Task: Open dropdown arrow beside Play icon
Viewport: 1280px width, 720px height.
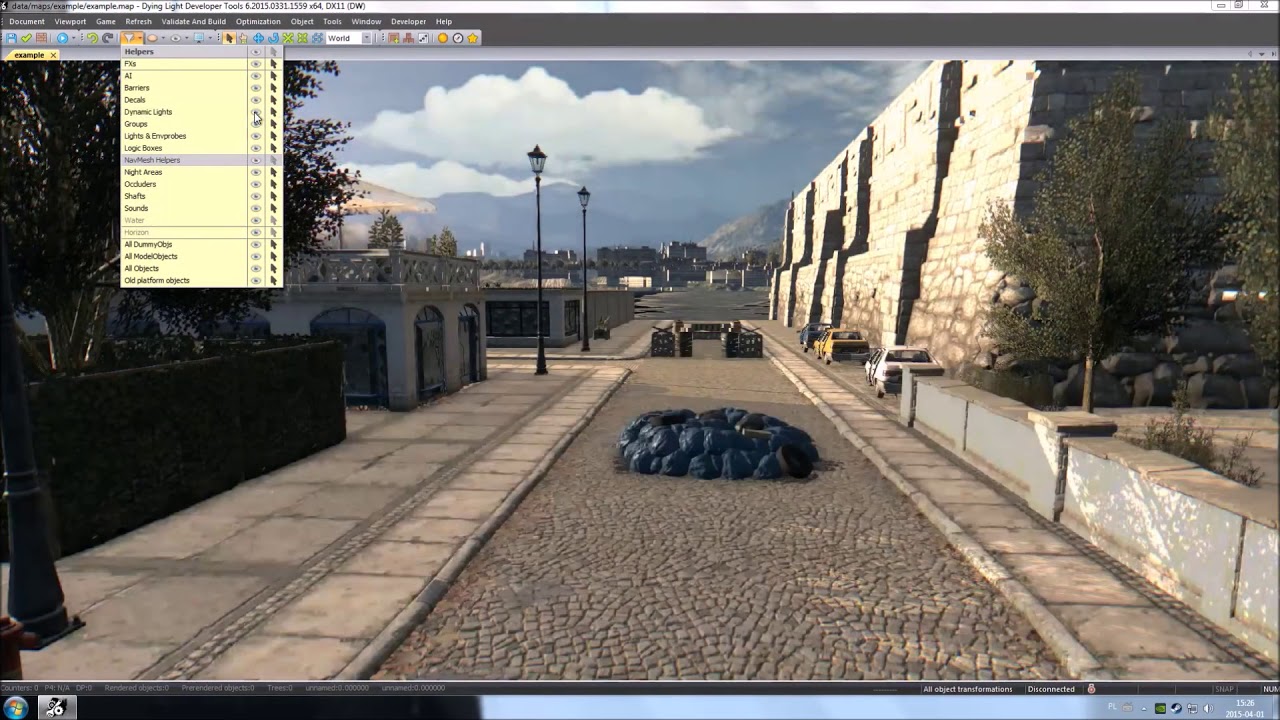Action: (73, 38)
